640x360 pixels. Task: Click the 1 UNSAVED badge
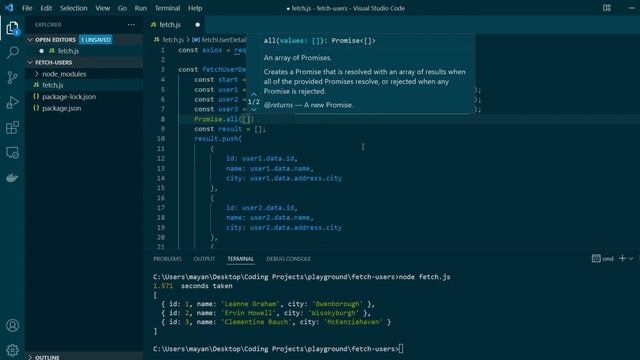pyautogui.click(x=96, y=40)
